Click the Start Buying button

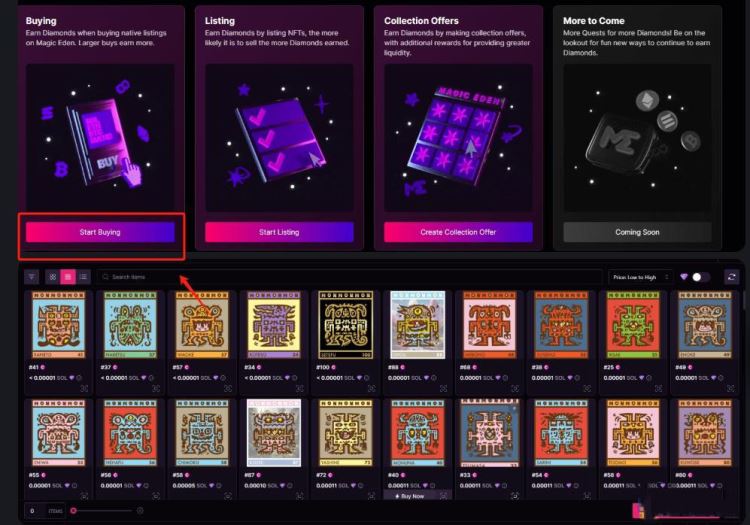coord(100,232)
